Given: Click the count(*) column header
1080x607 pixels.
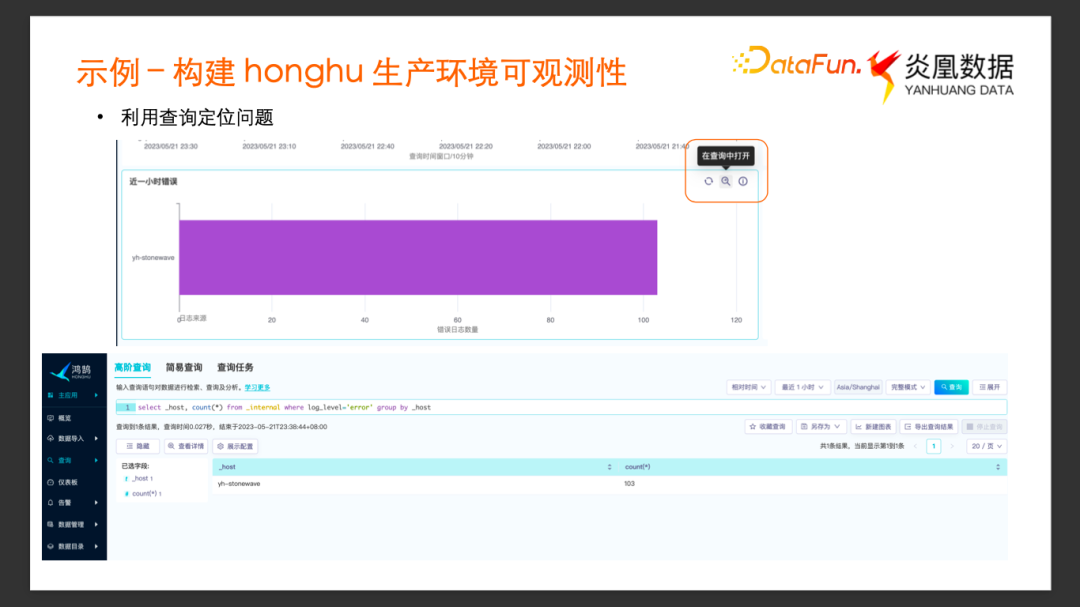Looking at the screenshot, I should pyautogui.click(x=812, y=467).
